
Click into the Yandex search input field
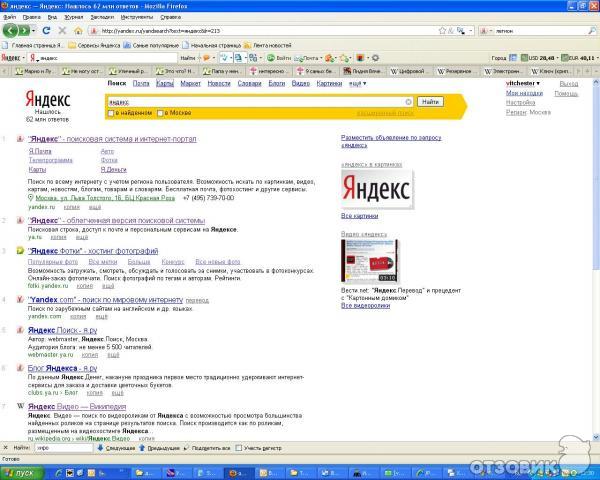click(x=255, y=102)
